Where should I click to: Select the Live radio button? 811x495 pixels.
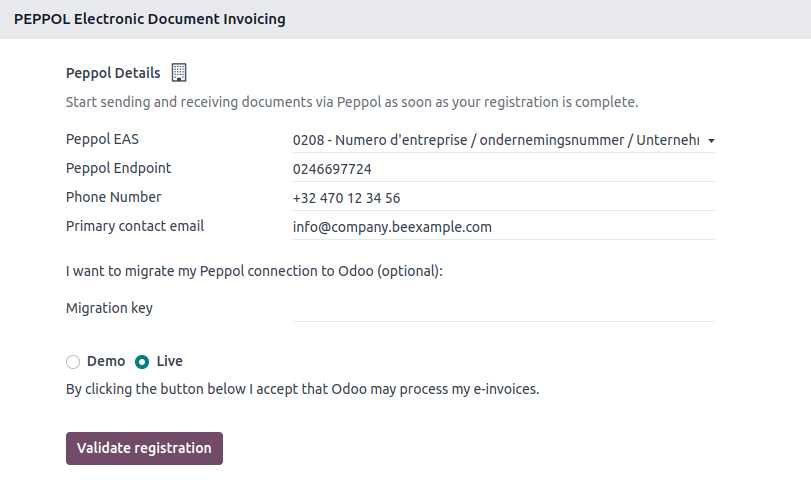pos(142,362)
